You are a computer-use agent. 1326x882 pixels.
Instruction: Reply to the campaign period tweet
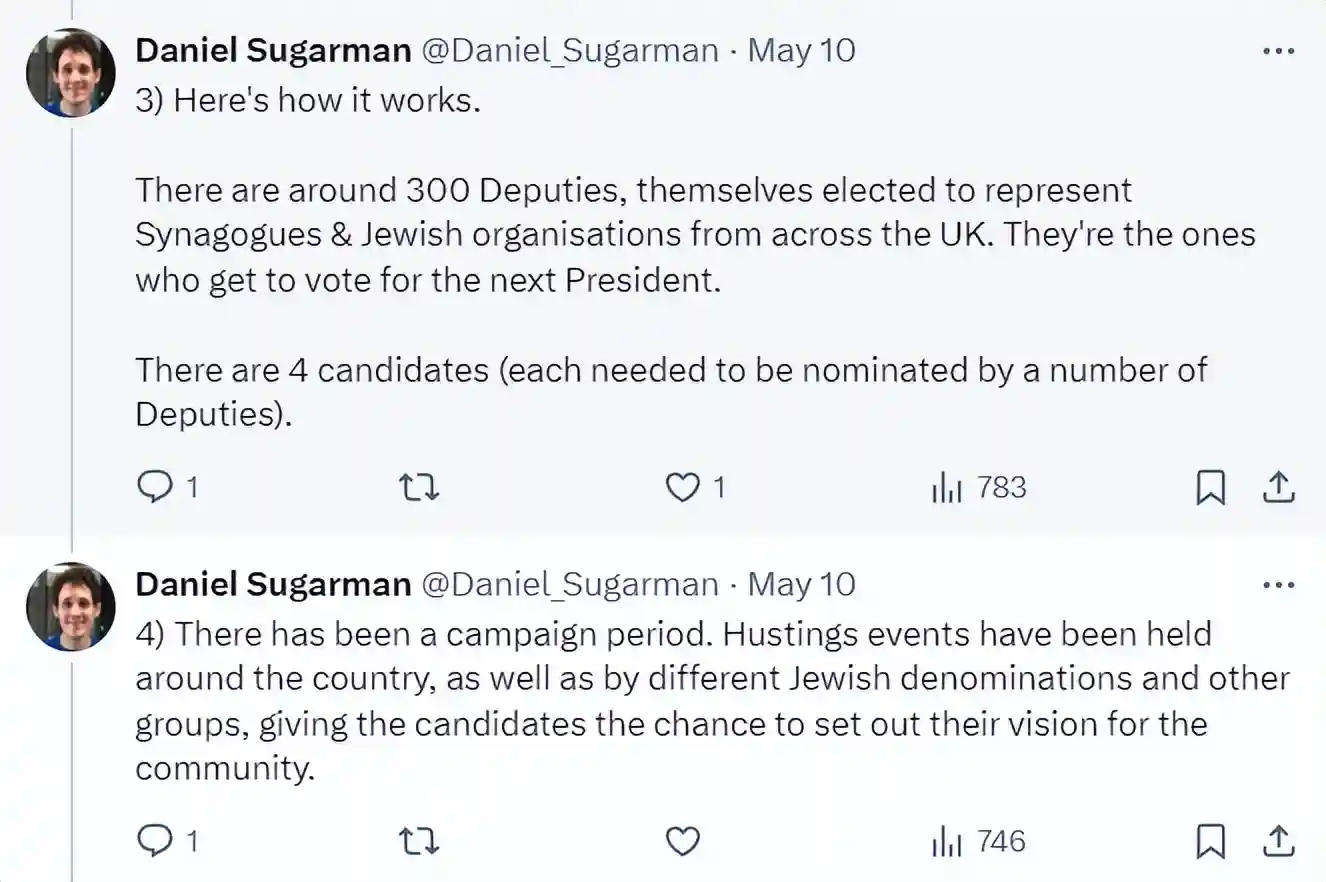(x=153, y=841)
